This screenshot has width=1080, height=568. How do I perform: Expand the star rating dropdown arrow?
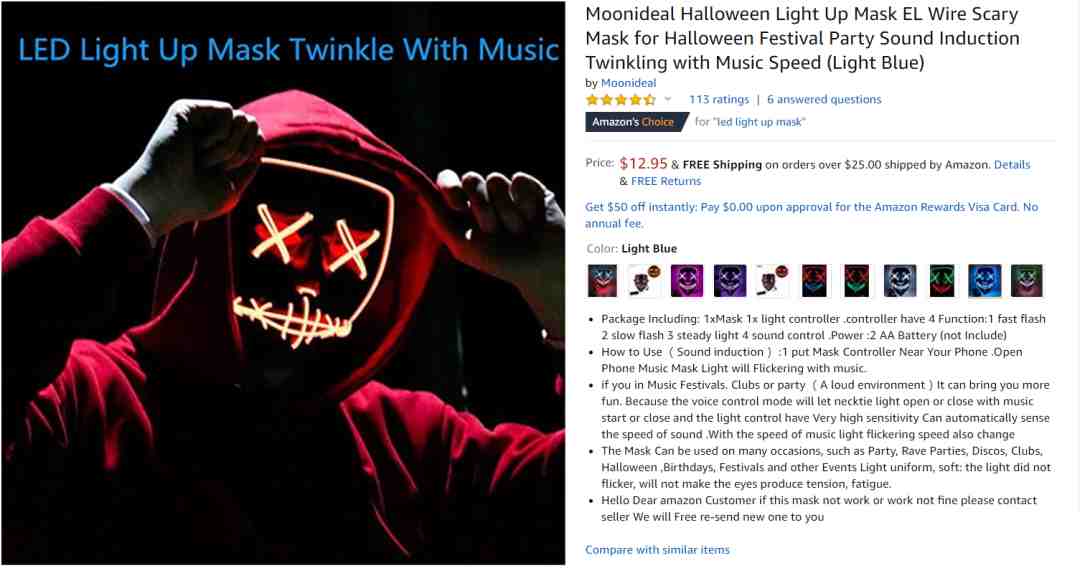[667, 100]
